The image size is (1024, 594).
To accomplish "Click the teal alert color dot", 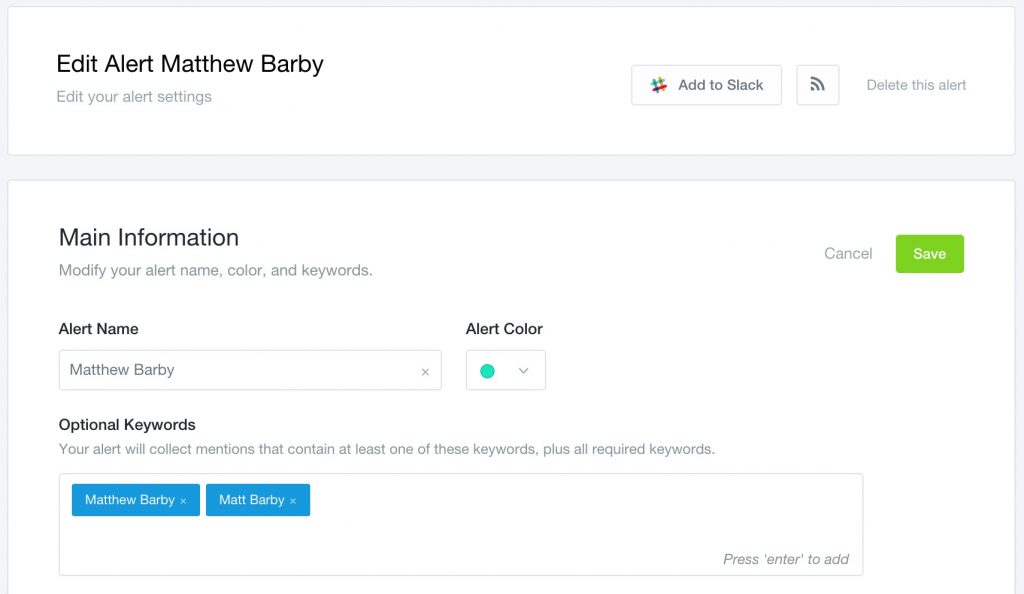I will pyautogui.click(x=488, y=371).
